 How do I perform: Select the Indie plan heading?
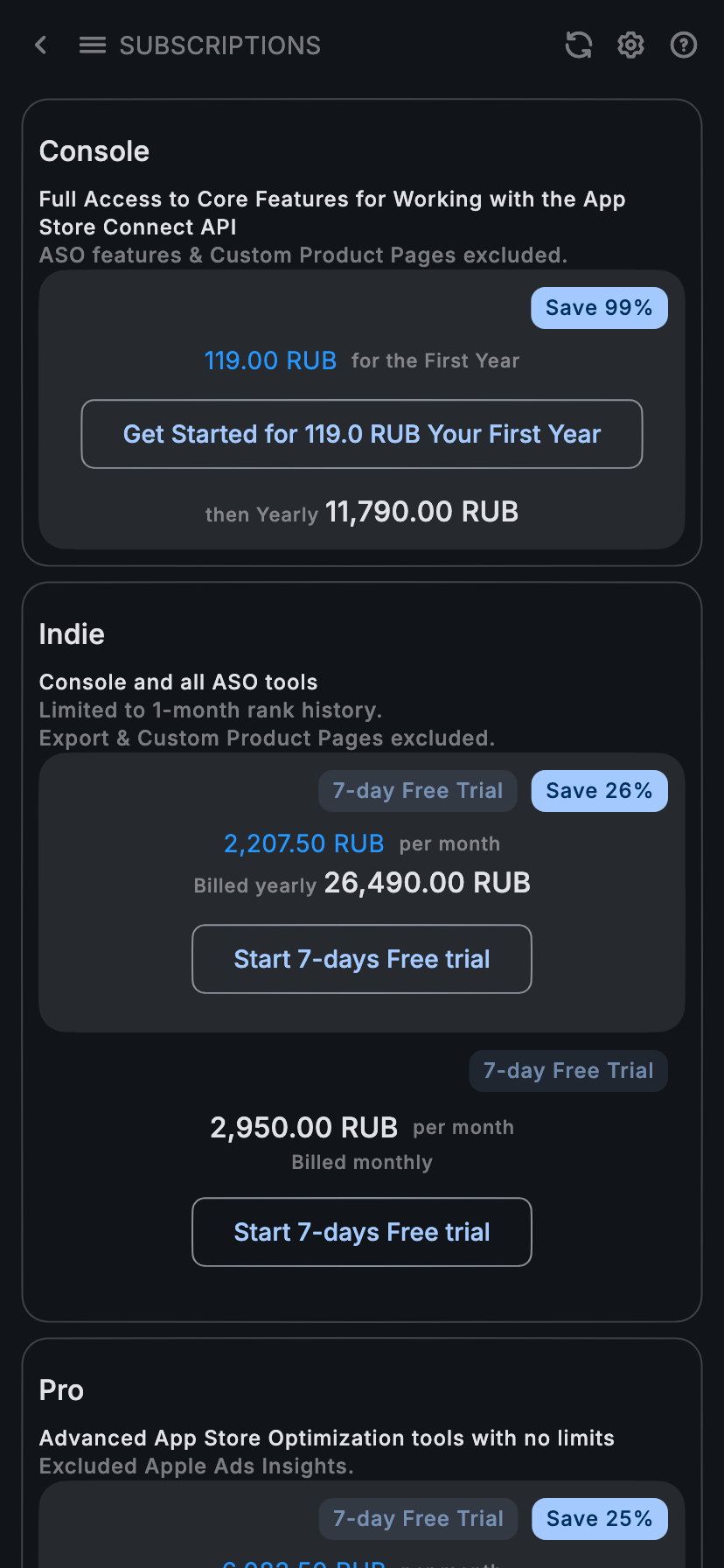tap(72, 634)
